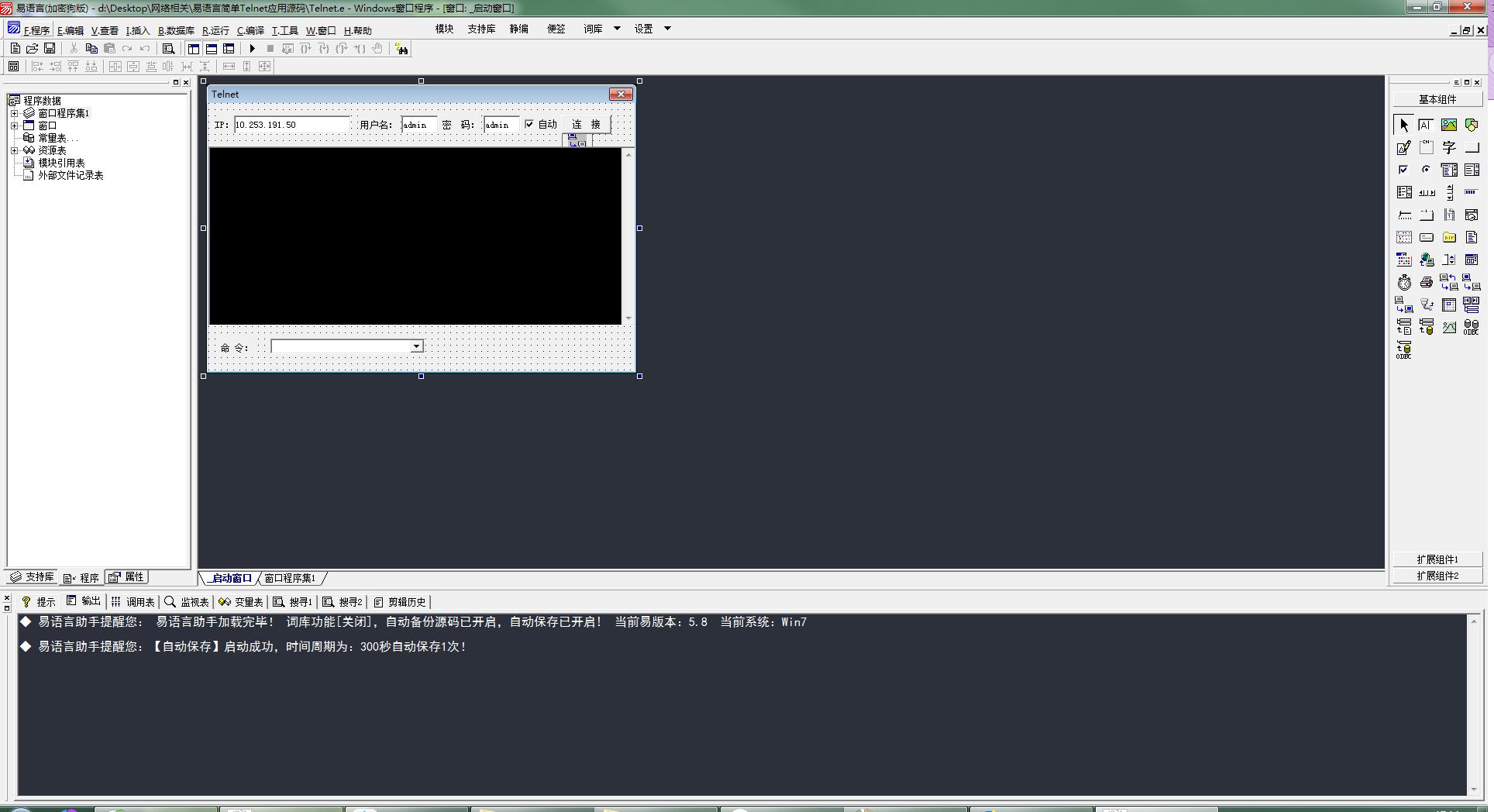
Task: Open the 扩展组件1 component group
Action: click(1437, 559)
